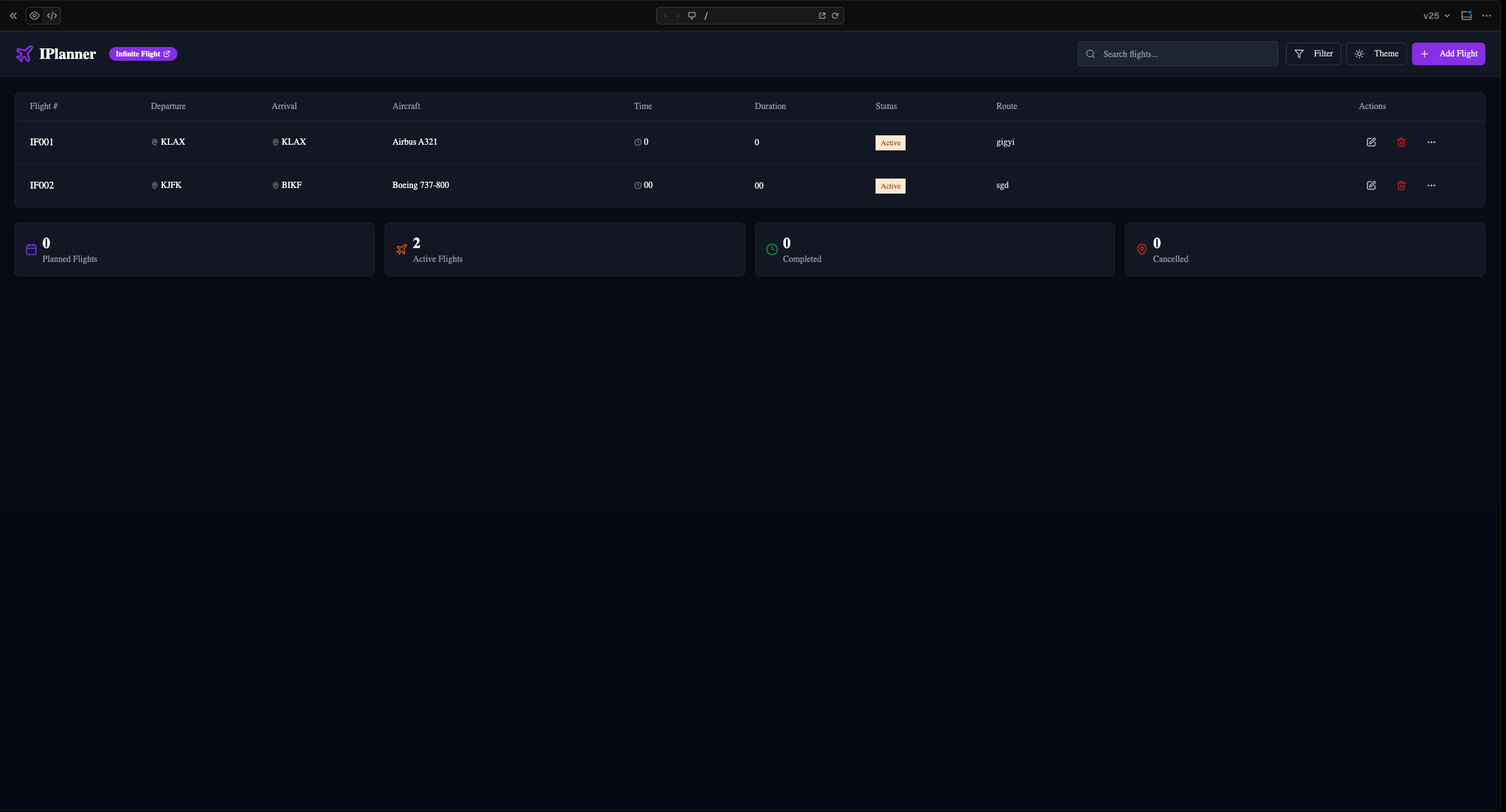Click the edit icon for flight IF002
This screenshot has height=812, width=1506.
coord(1371,185)
